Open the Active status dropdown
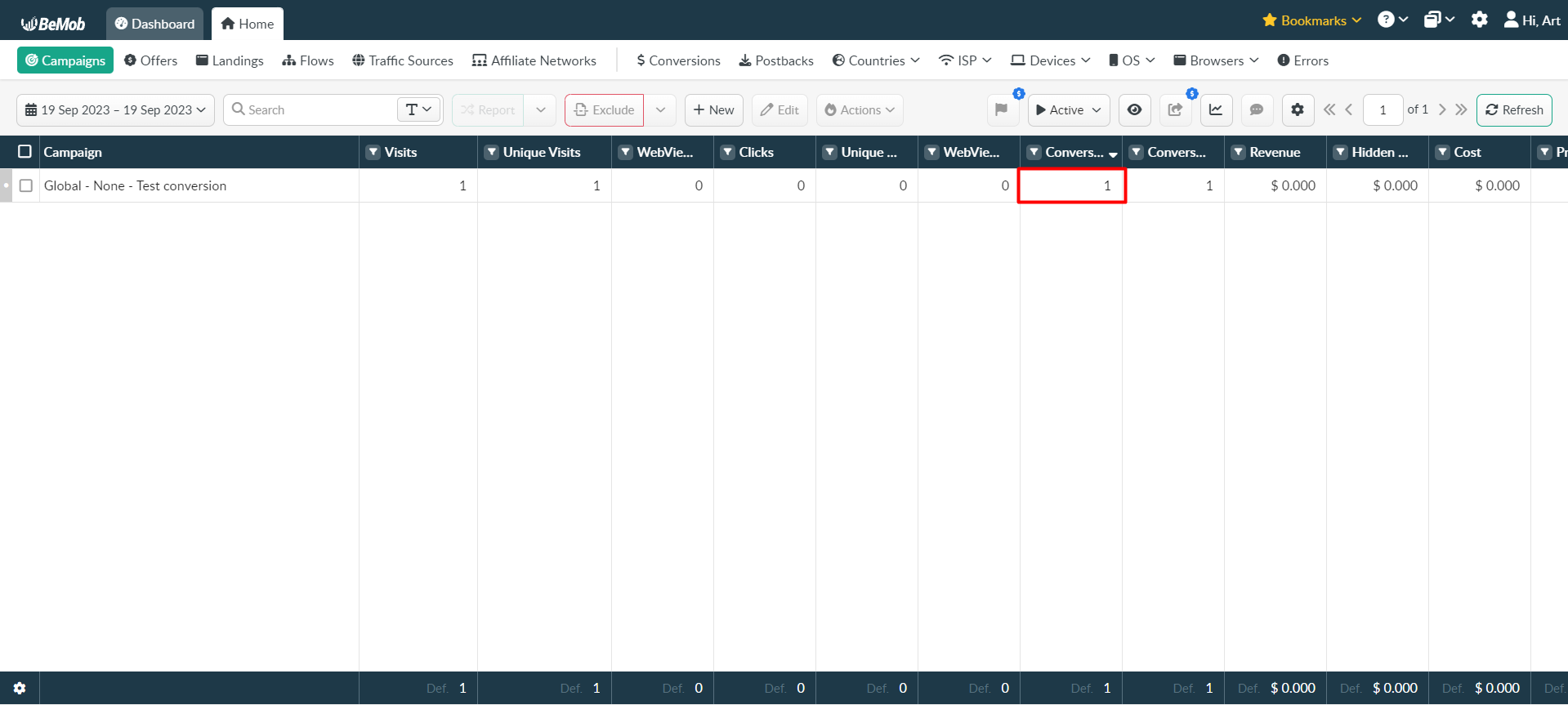The height and width of the screenshot is (705, 1568). click(x=1069, y=109)
